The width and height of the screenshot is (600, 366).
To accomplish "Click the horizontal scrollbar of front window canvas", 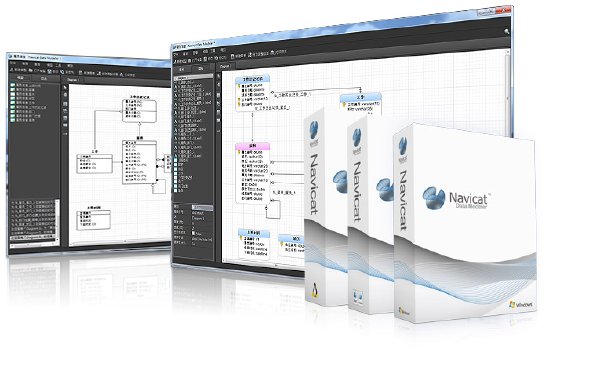I will pos(264,263).
